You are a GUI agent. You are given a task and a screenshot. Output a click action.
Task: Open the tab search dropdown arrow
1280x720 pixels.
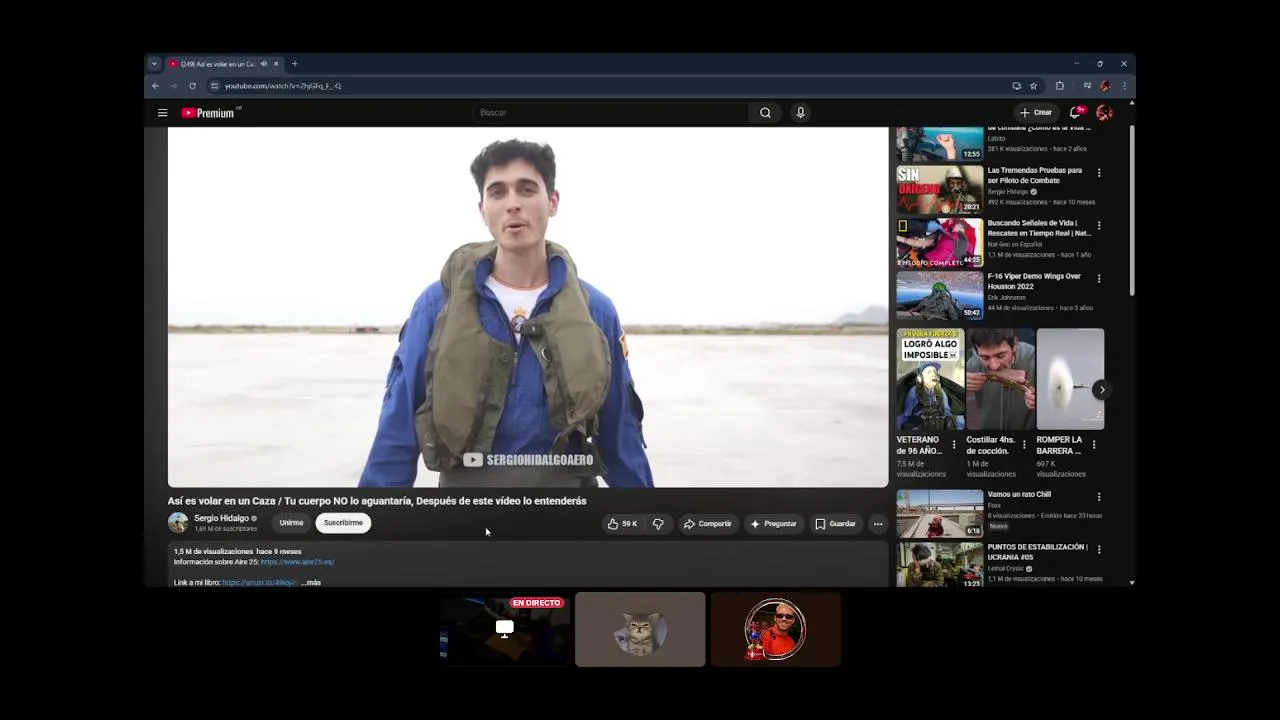click(154, 64)
